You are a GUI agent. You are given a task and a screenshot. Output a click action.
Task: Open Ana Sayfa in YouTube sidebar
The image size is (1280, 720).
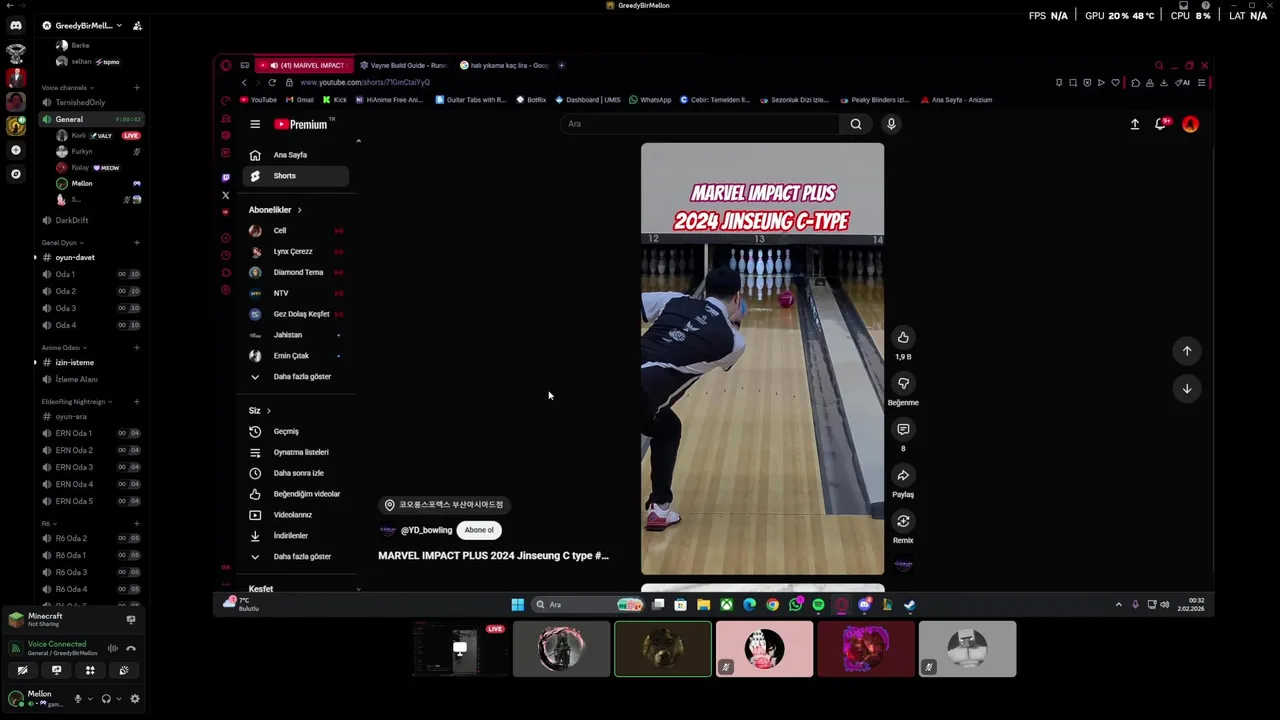[297, 155]
